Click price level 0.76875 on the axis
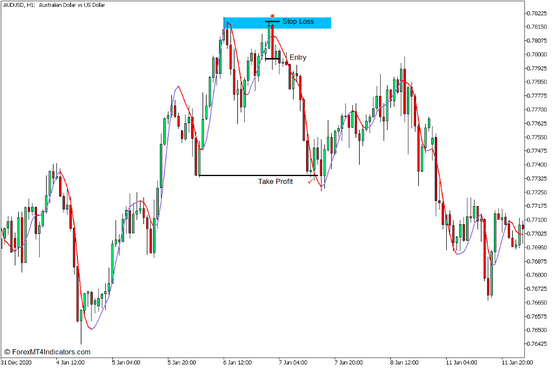The width and height of the screenshot is (556, 369). point(536,261)
